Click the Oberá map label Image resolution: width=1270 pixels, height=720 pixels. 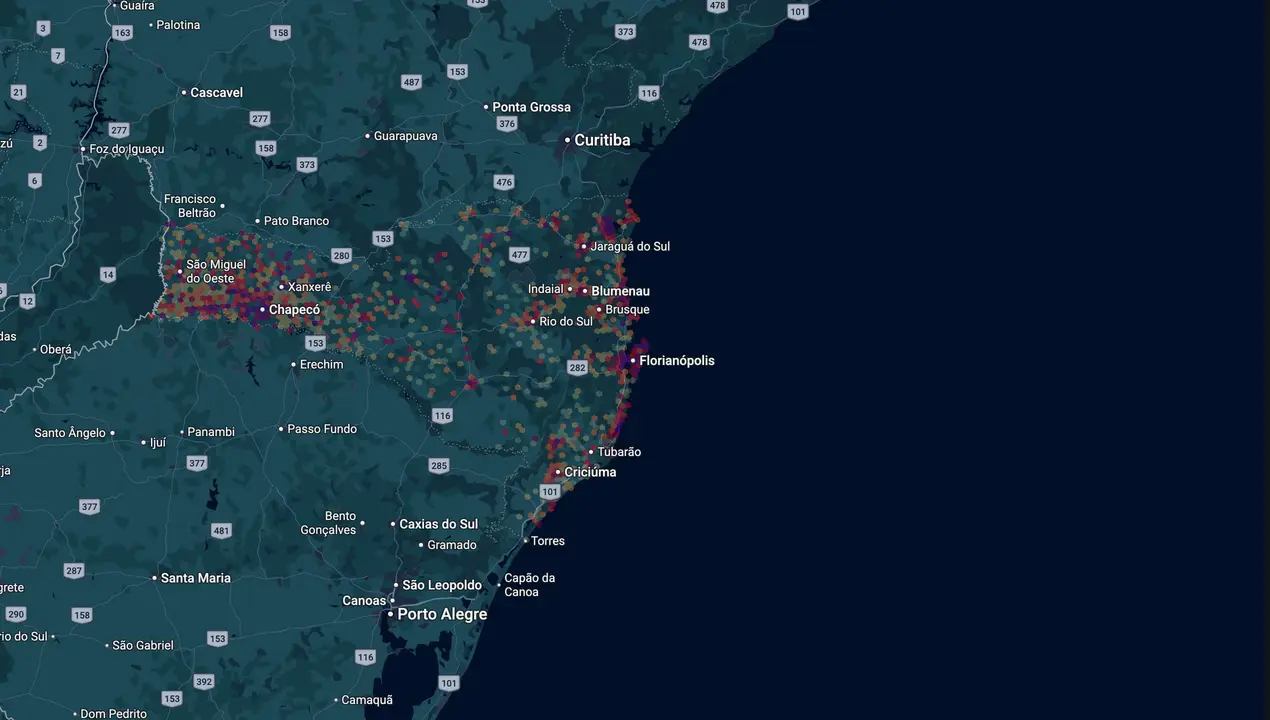pos(56,350)
